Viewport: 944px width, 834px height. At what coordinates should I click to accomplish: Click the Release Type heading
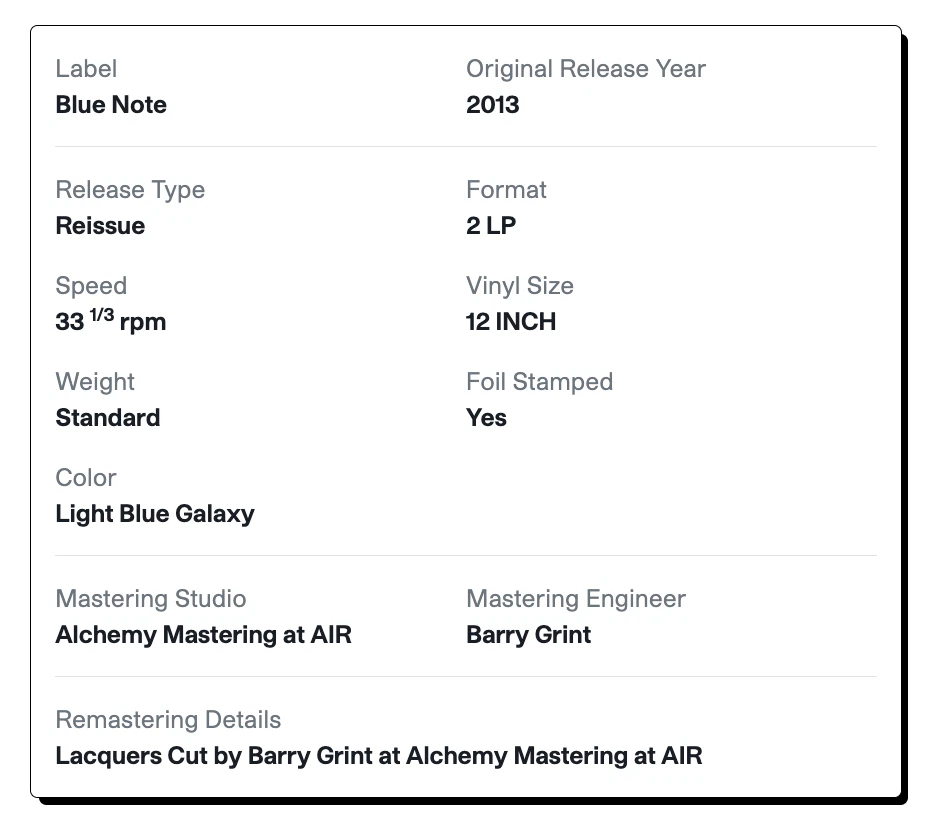pos(130,190)
